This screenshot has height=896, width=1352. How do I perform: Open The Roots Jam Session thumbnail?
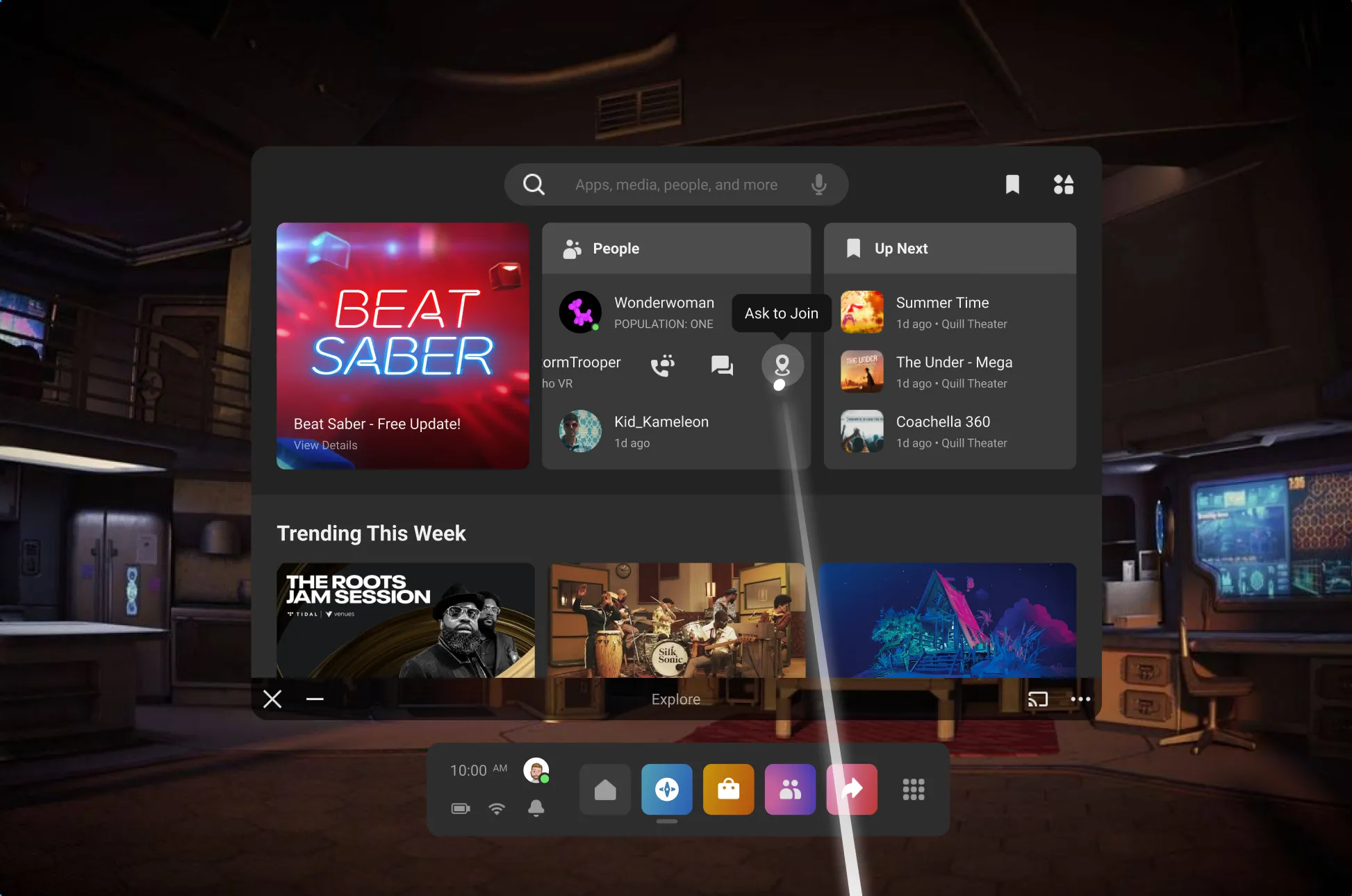(x=405, y=620)
